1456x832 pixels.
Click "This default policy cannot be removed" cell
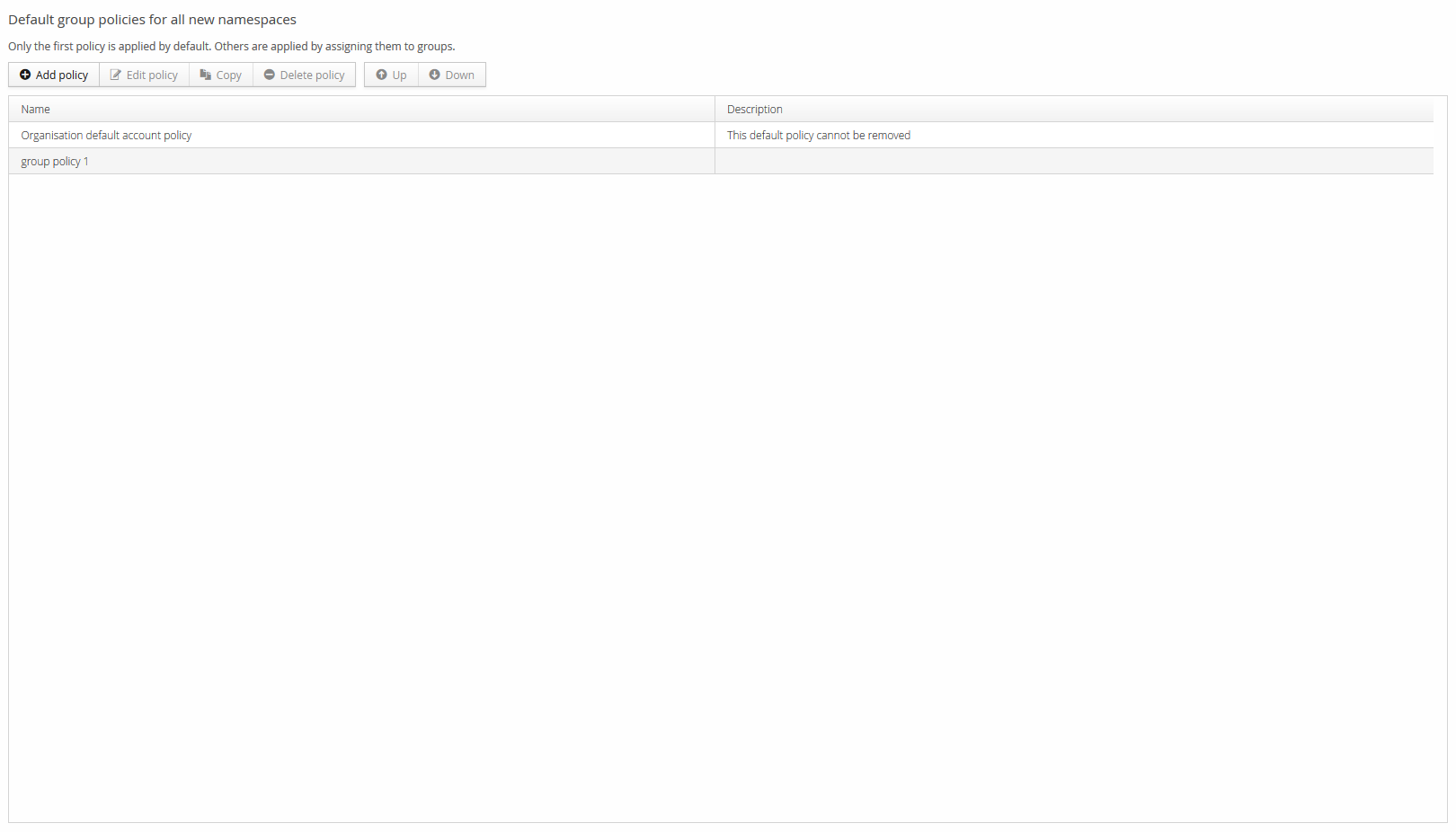[x=818, y=136]
